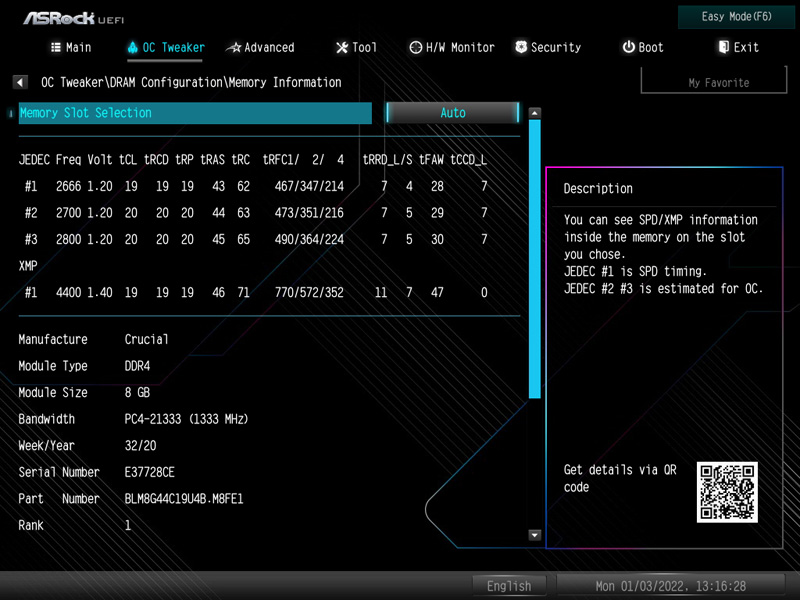Click the 'Get details via QR code' text
The height and width of the screenshot is (600, 800).
620,478
